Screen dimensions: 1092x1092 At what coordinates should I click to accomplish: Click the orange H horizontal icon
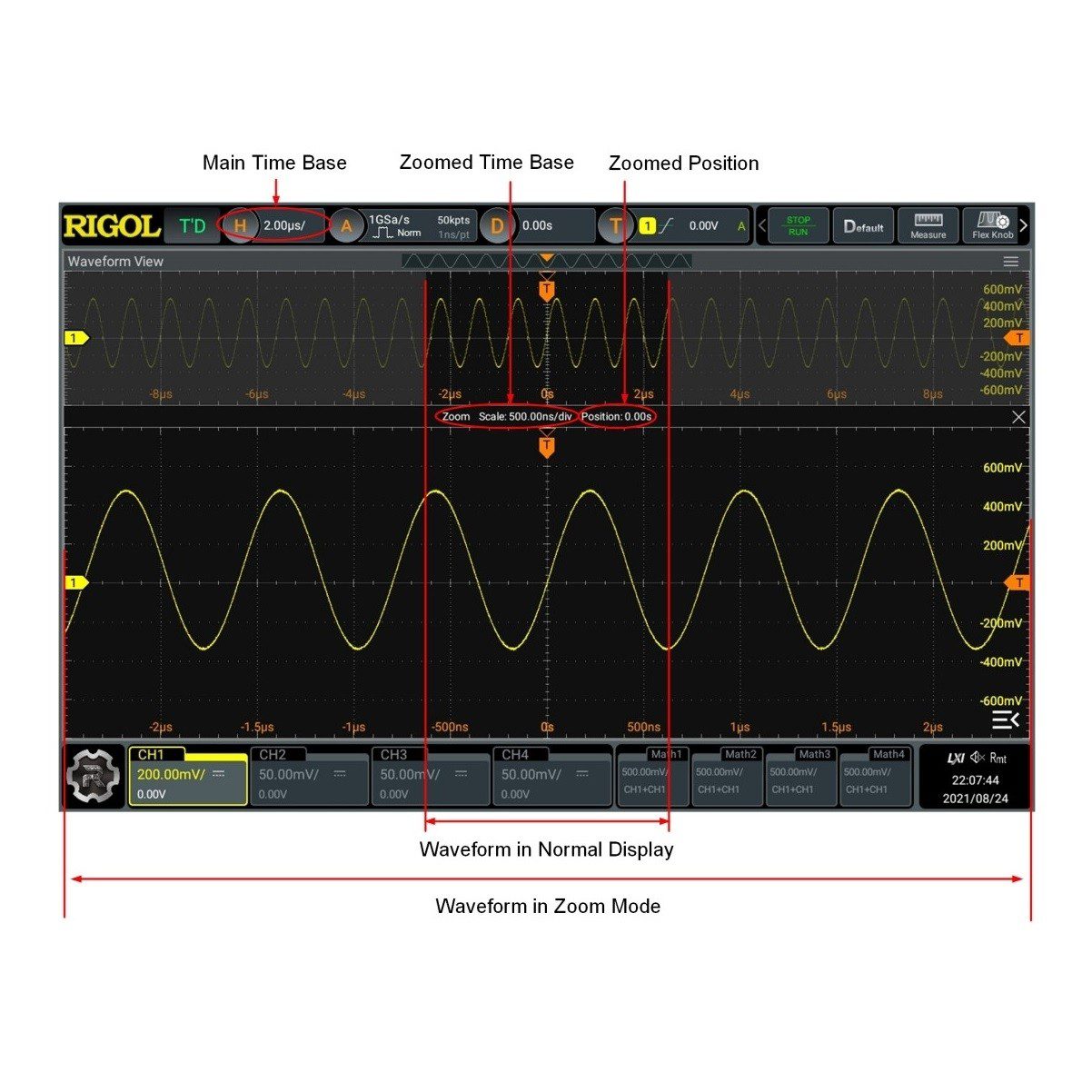240,226
